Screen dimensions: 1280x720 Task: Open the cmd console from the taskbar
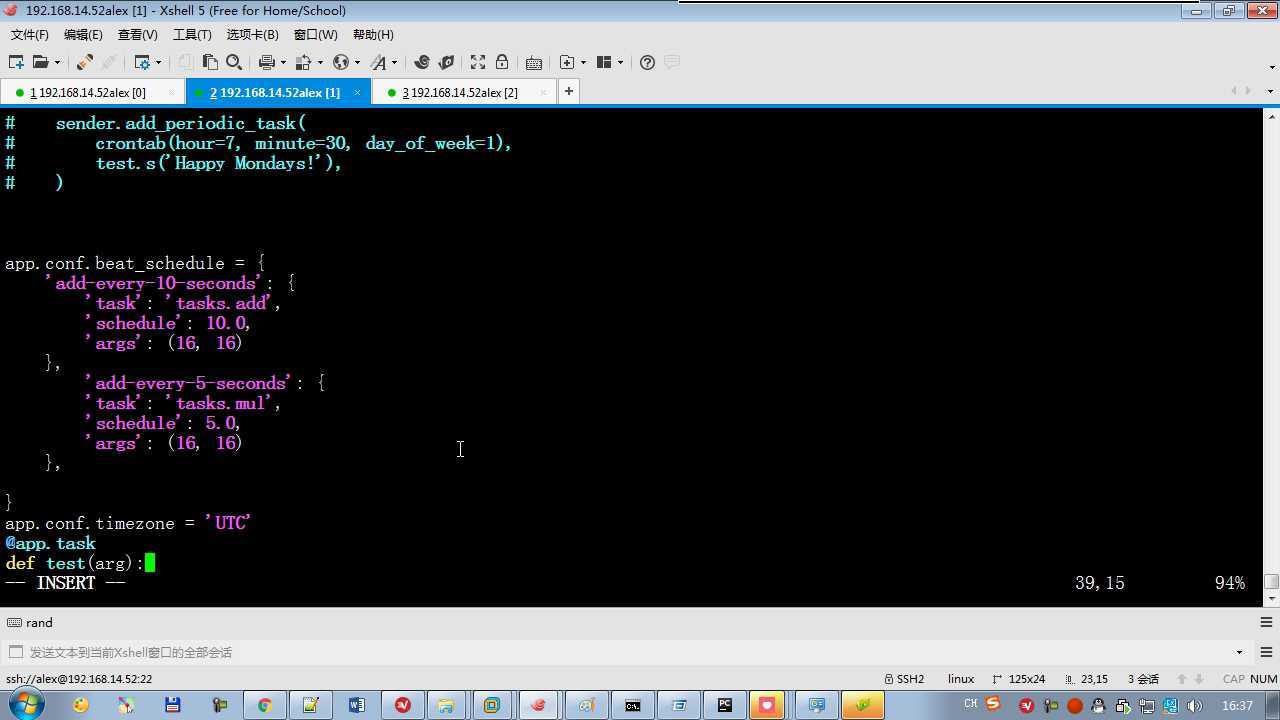[633, 705]
